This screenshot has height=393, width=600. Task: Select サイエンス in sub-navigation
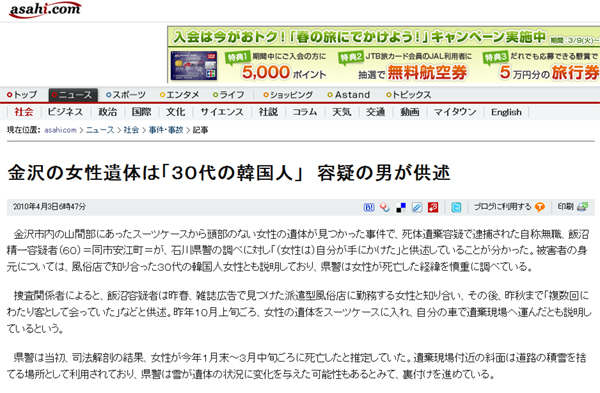pos(222,112)
